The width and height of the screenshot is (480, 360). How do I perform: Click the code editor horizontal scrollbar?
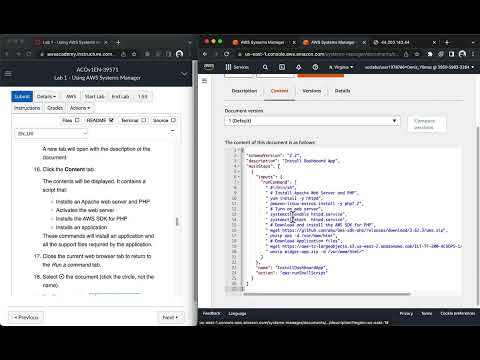[327, 294]
